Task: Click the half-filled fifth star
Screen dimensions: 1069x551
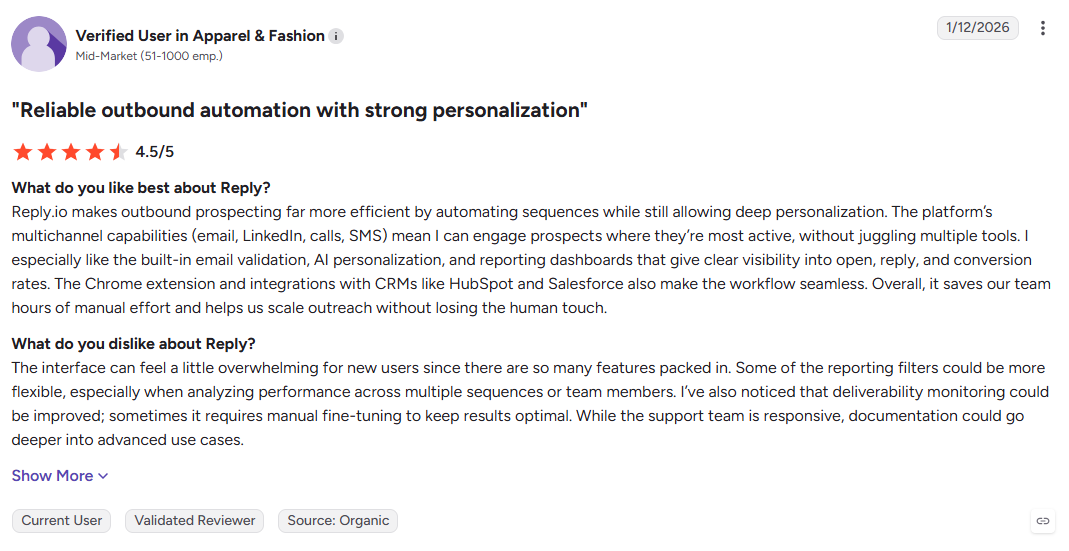Action: pos(119,151)
